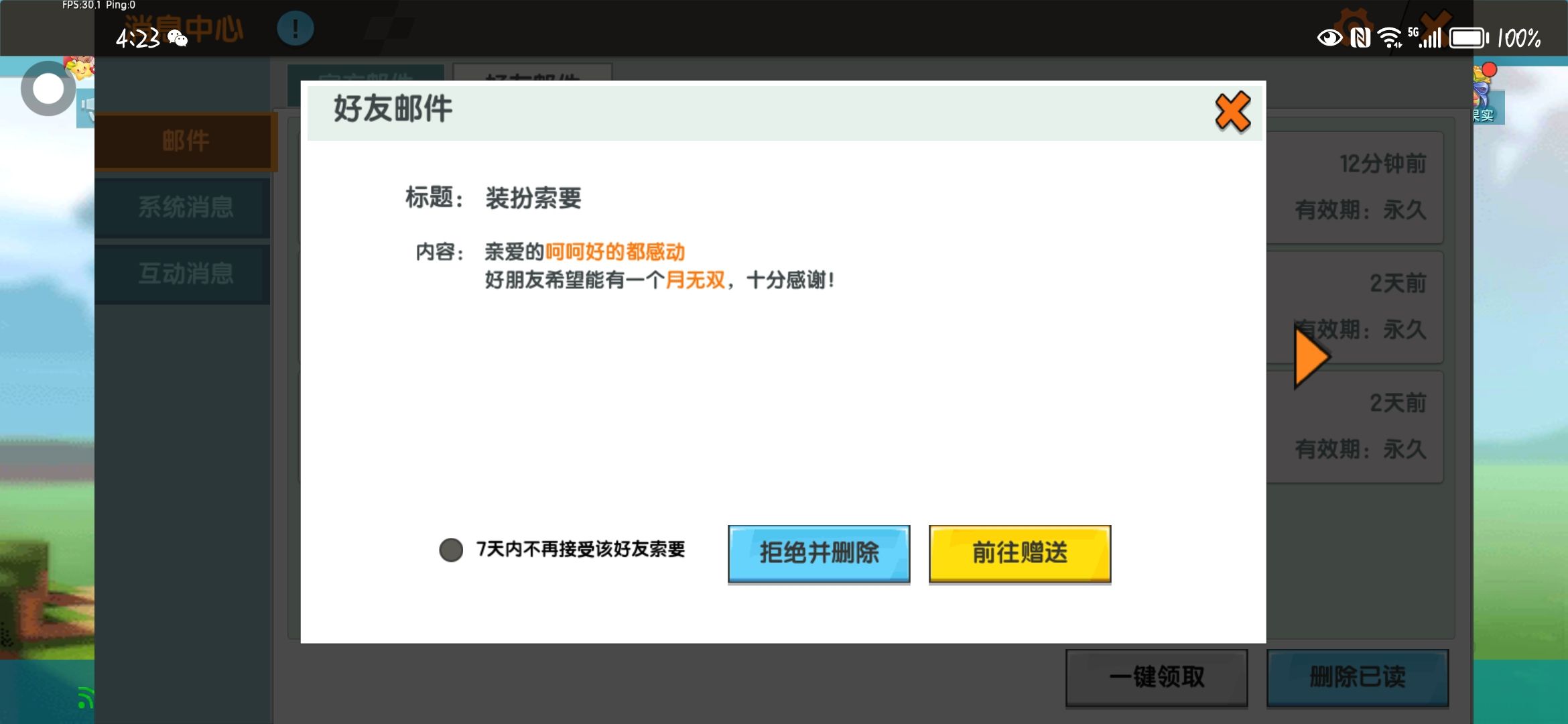Tap the blue exclamation info icon
This screenshot has width=1568, height=724.
point(295,29)
